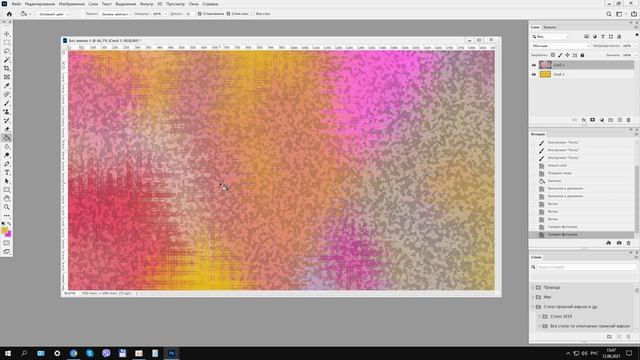Create new snapshot in History panel
Viewport: 640px width, 360px height.
point(619,243)
